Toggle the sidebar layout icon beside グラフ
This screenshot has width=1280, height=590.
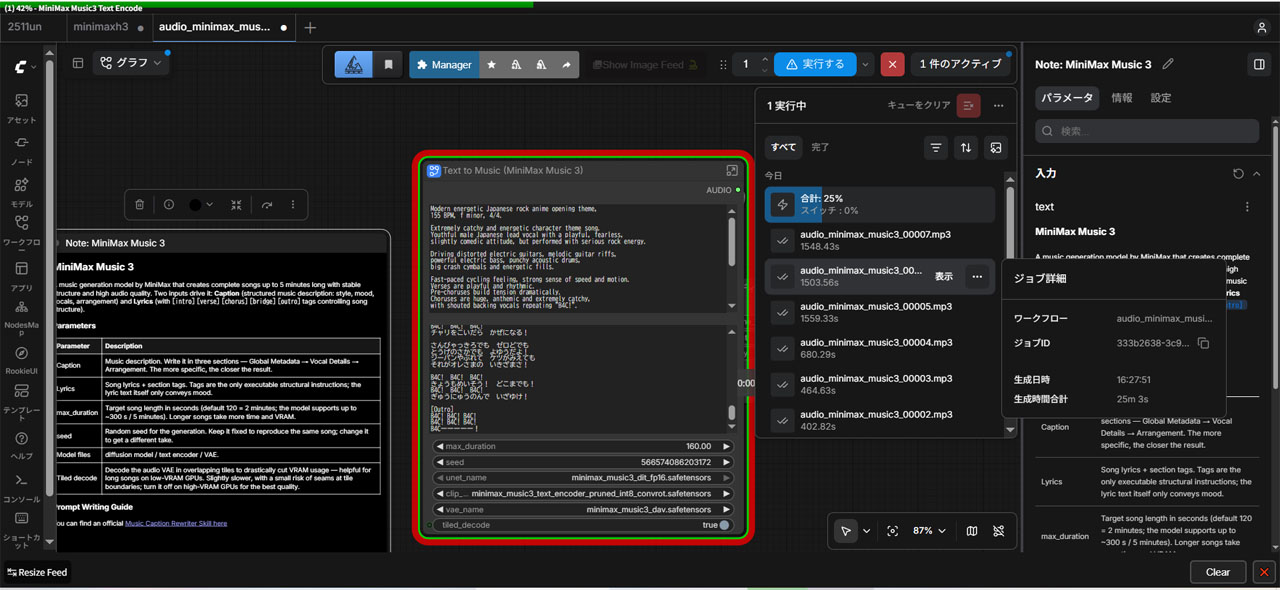(x=78, y=63)
